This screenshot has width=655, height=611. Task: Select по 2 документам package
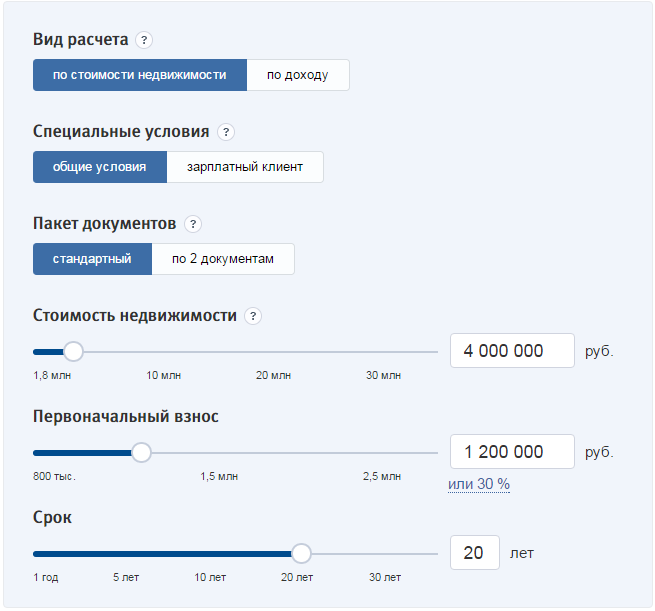(223, 259)
